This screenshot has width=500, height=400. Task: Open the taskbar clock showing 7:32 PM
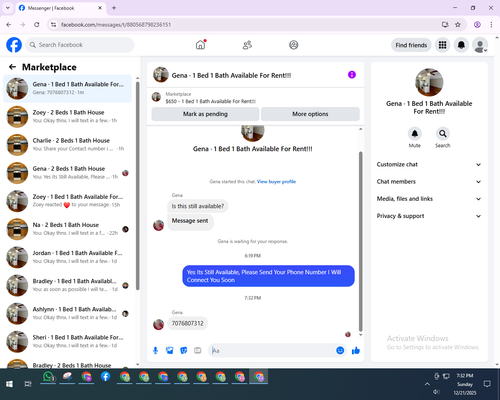465,384
